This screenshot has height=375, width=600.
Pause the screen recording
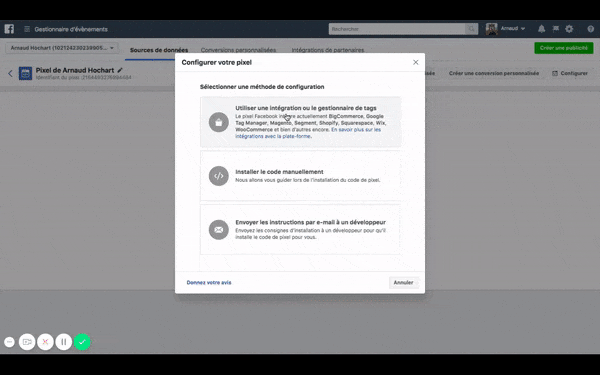click(64, 342)
